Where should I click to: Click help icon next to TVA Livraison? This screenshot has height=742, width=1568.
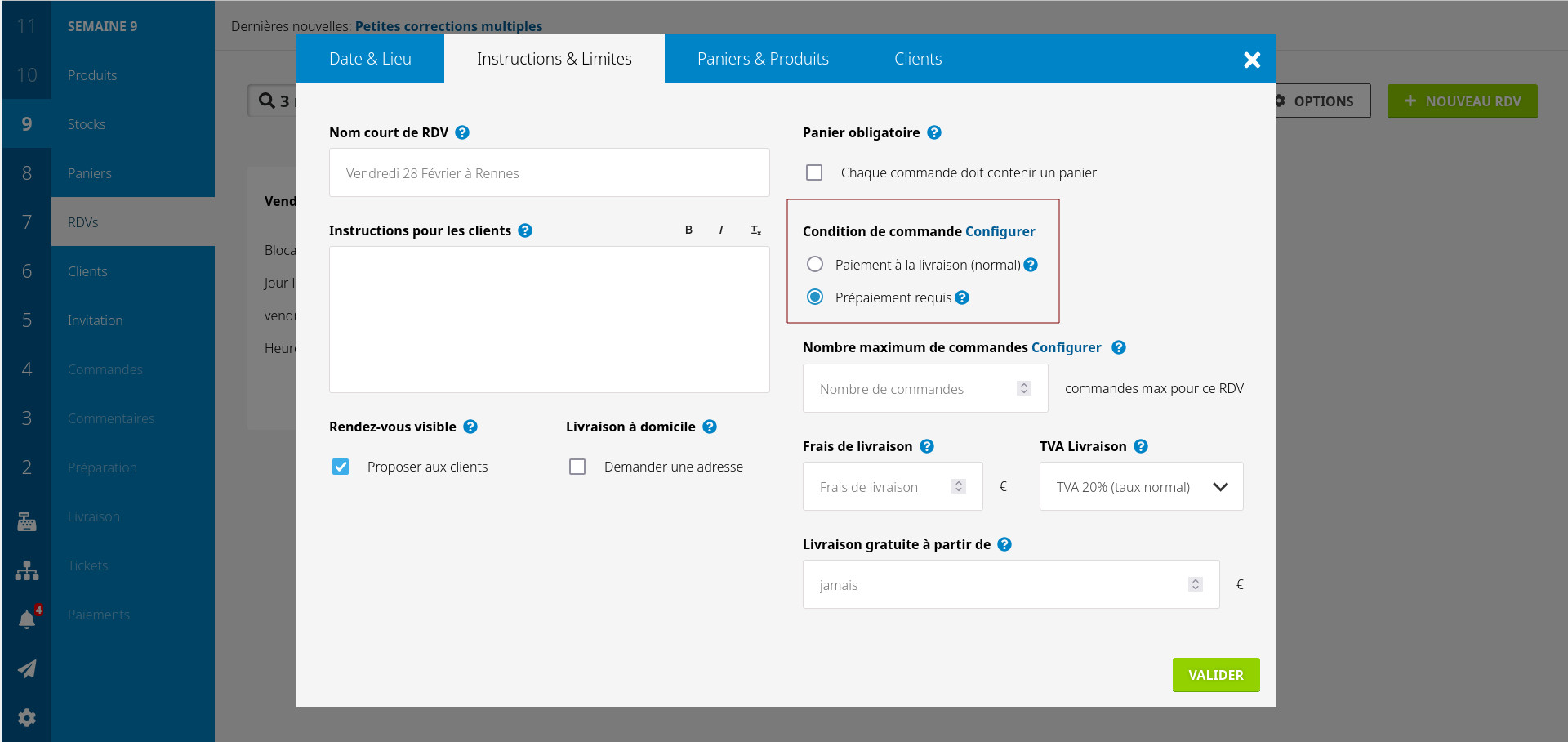1141,446
